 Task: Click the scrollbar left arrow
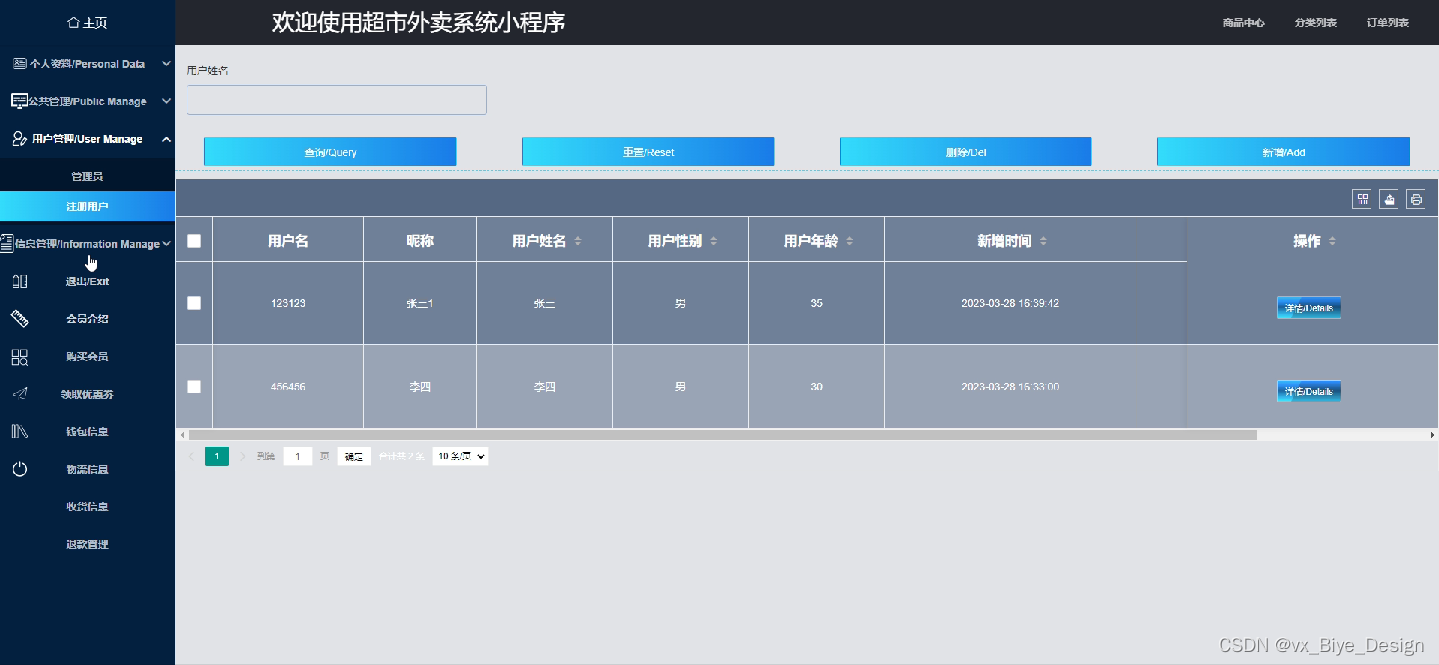click(181, 435)
